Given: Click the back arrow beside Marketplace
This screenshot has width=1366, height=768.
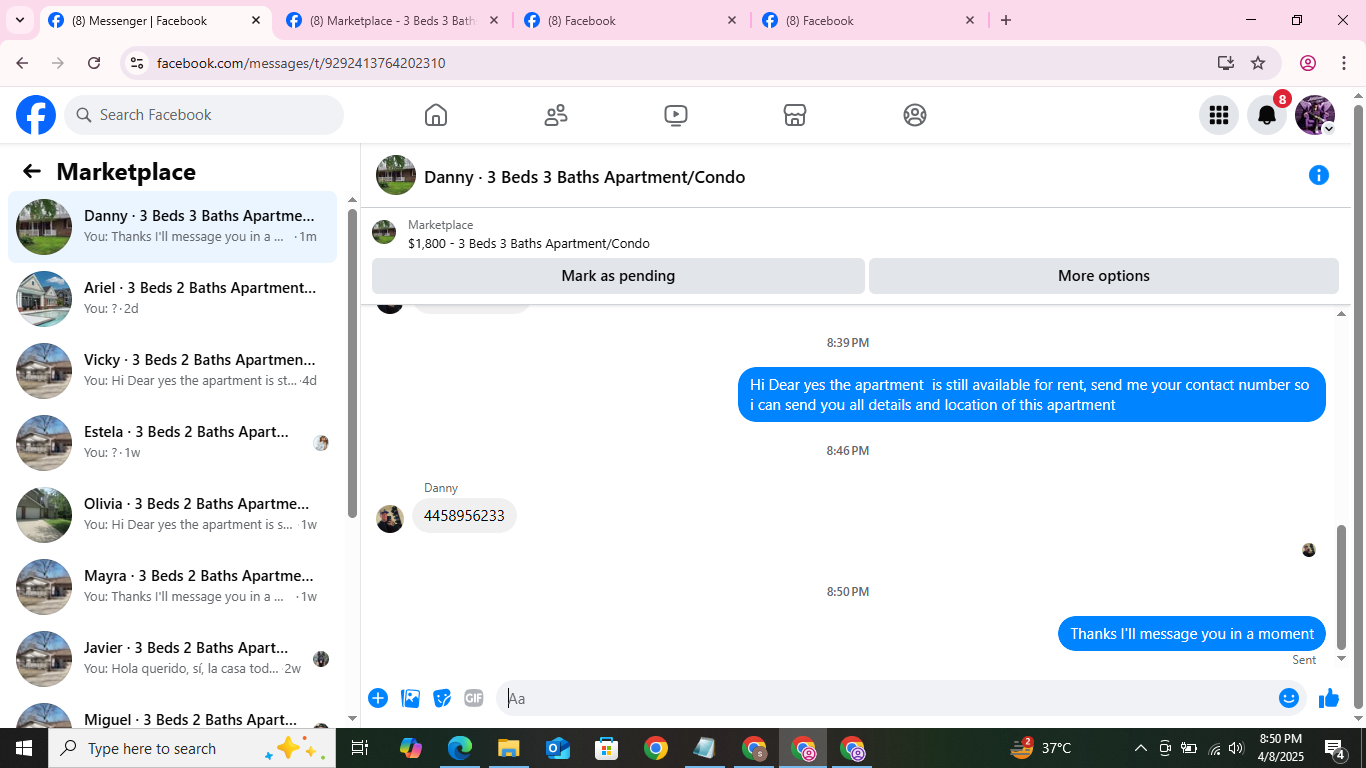Looking at the screenshot, I should point(32,171).
